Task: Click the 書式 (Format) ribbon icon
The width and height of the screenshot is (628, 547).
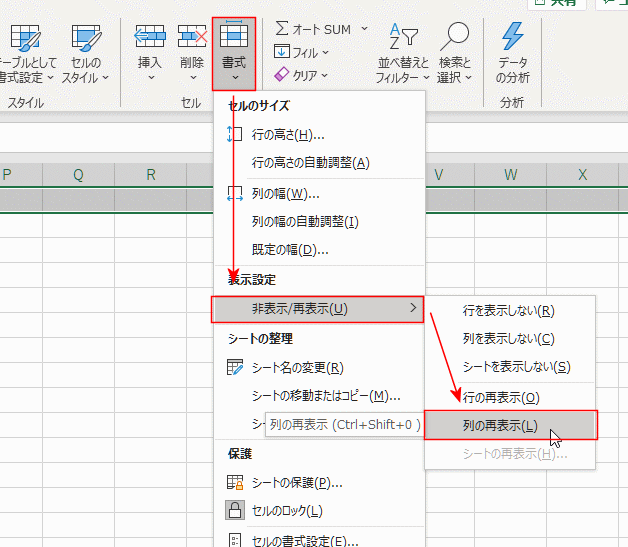Action: pos(234,38)
